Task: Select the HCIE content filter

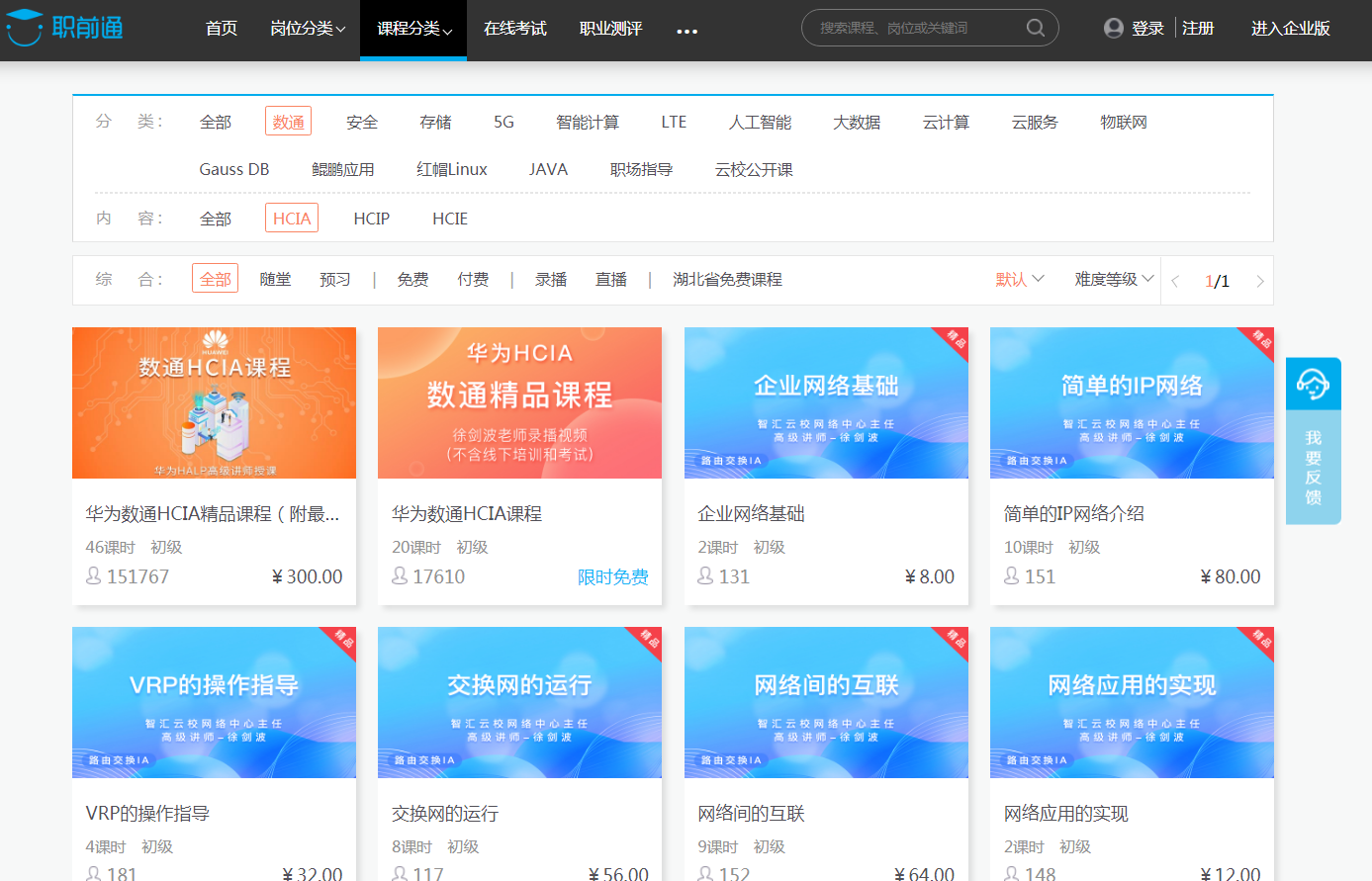Action: (450, 219)
